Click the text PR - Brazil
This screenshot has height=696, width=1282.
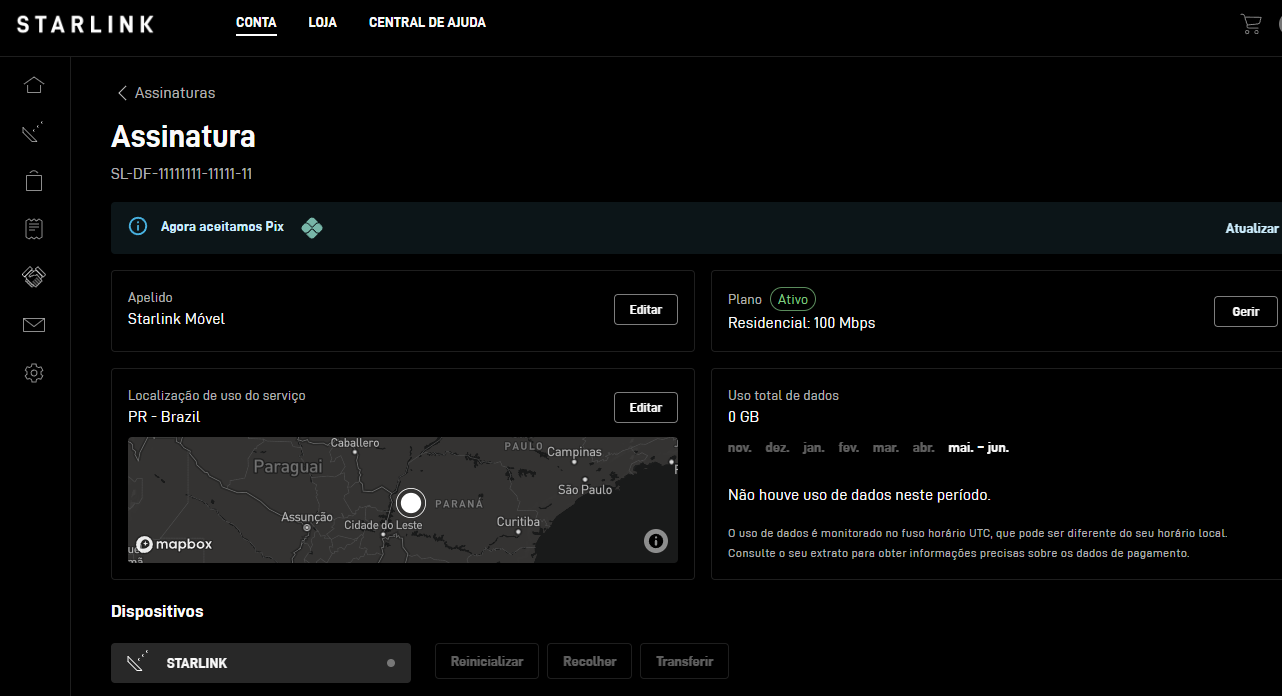[x=164, y=417]
